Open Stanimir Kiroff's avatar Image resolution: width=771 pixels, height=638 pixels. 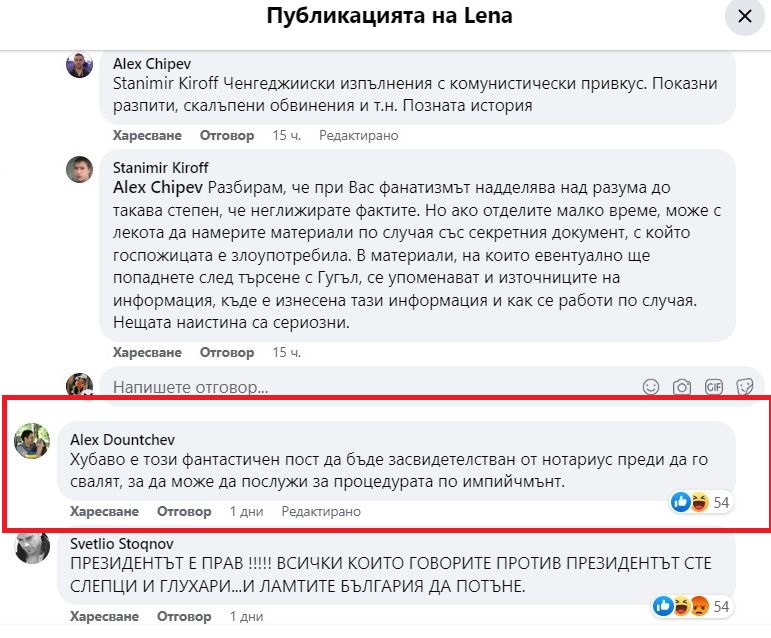pyautogui.click(x=80, y=169)
